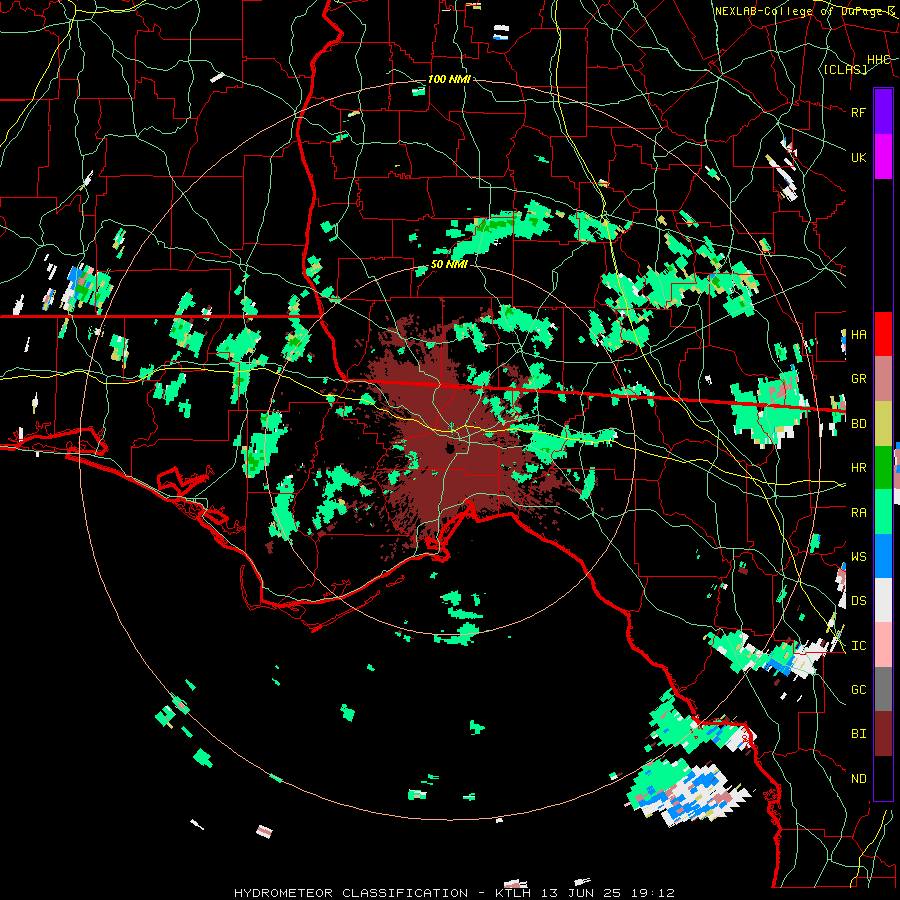Click the black radar site dot at map center
900x900 pixels.
click(450, 449)
